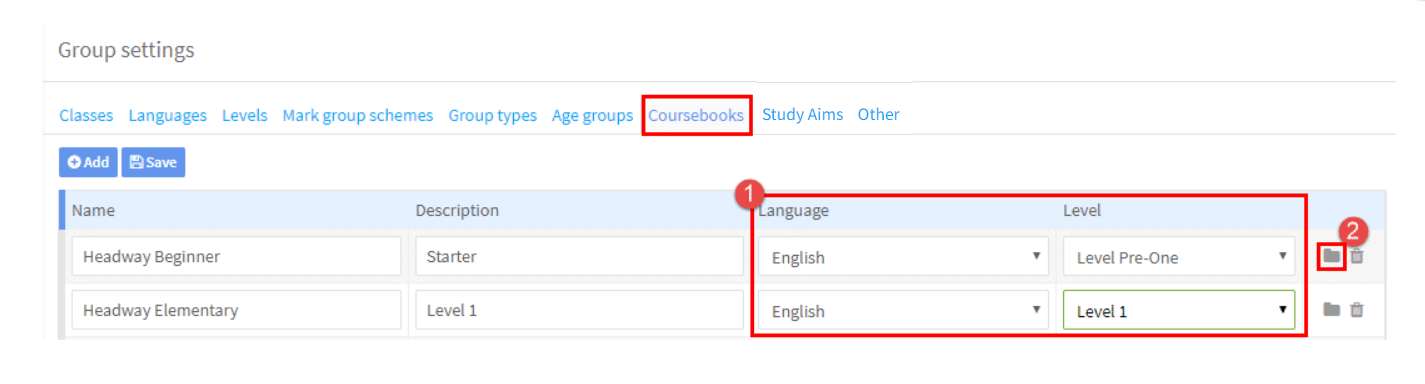Click the Group settings heading

[126, 50]
